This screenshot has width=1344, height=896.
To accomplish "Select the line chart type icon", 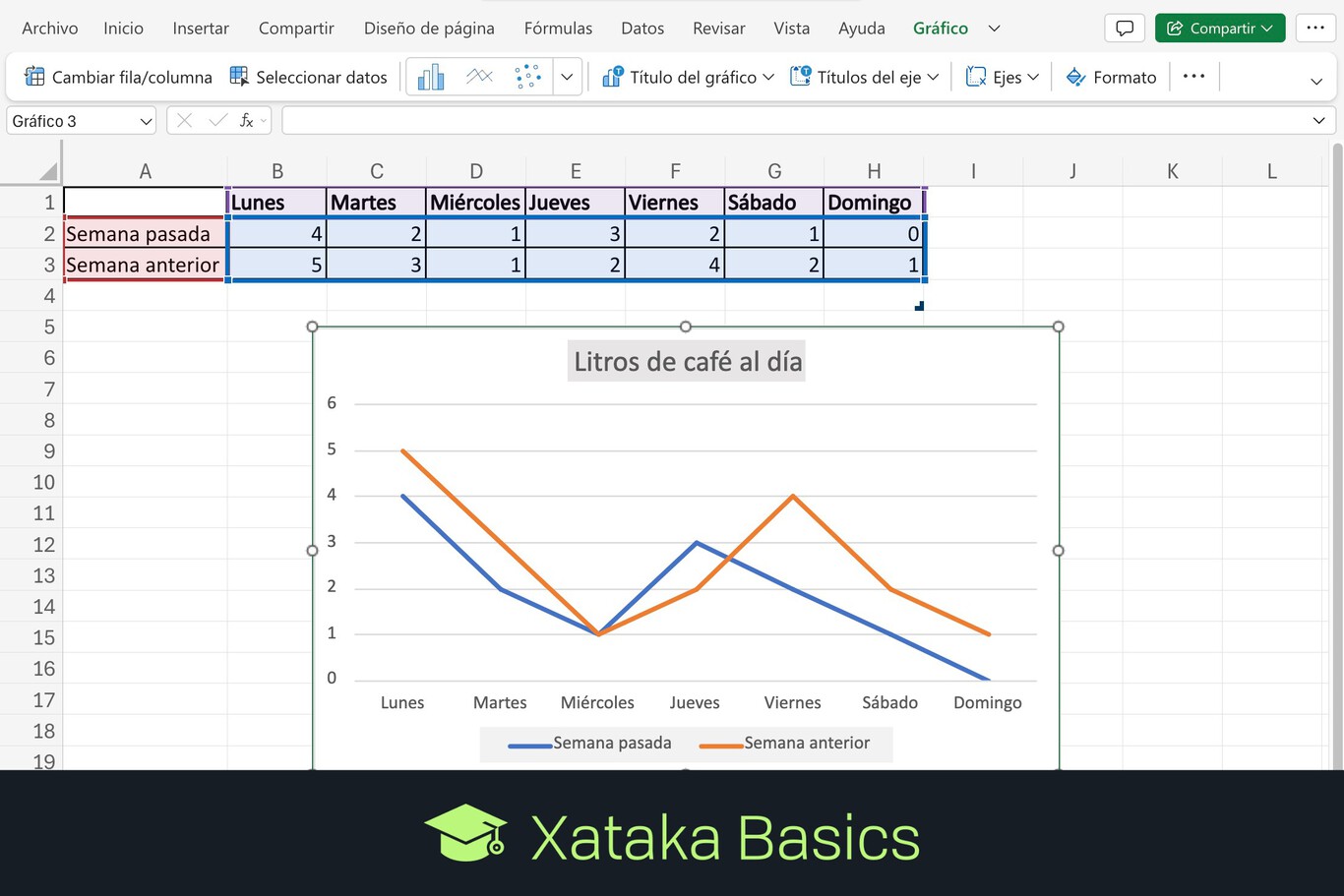I will coord(479,77).
